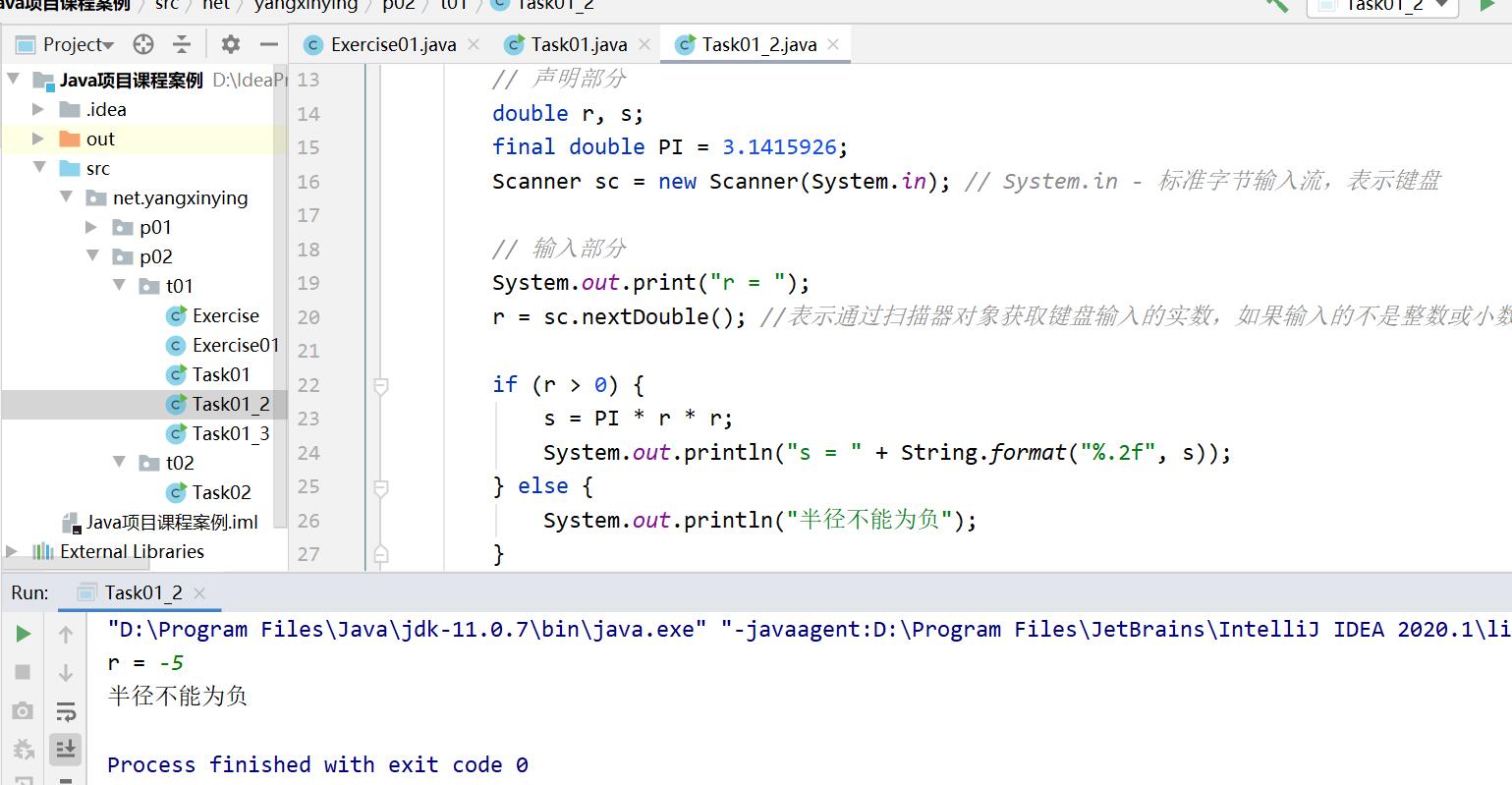Click the p01 package icon
This screenshot has width=1512, height=785.
tap(123, 227)
